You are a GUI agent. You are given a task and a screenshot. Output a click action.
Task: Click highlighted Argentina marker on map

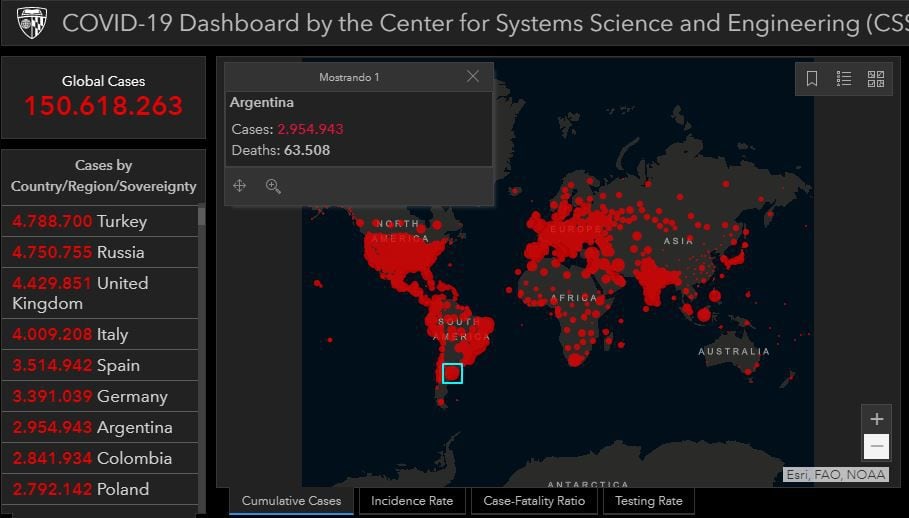pos(452,373)
